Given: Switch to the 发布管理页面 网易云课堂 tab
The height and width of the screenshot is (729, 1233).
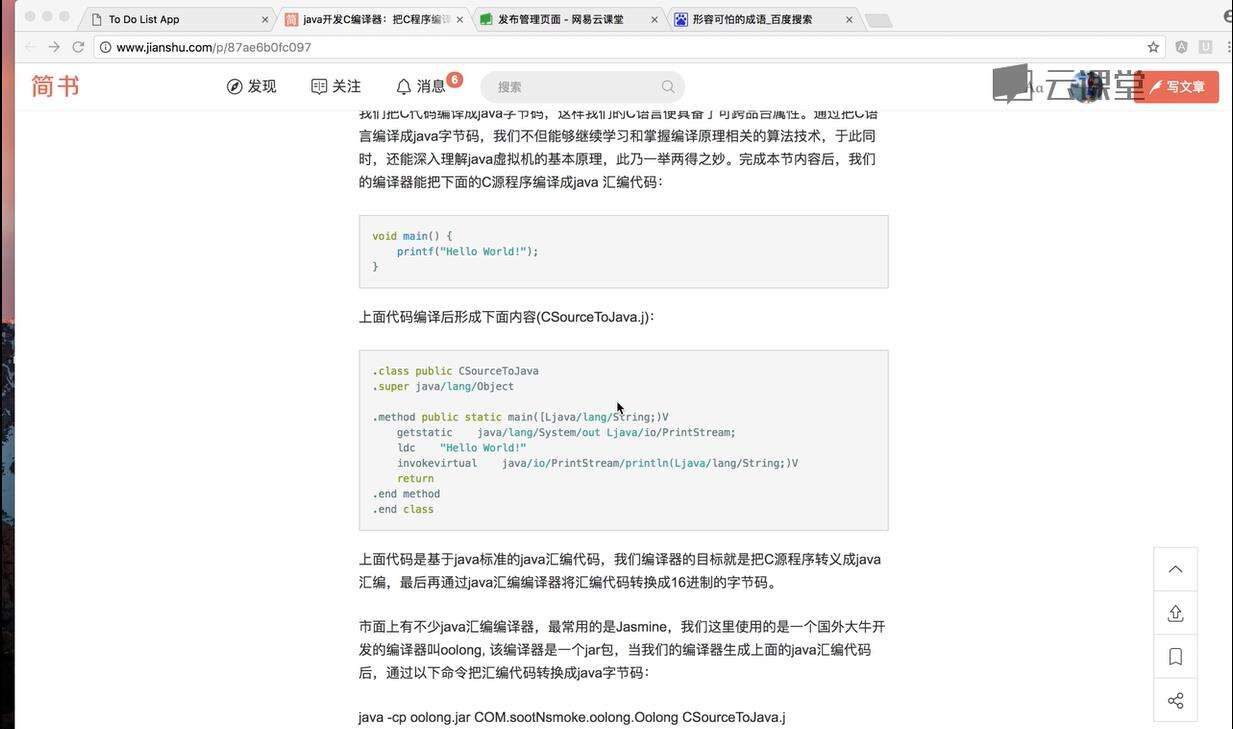Looking at the screenshot, I should click(560, 19).
